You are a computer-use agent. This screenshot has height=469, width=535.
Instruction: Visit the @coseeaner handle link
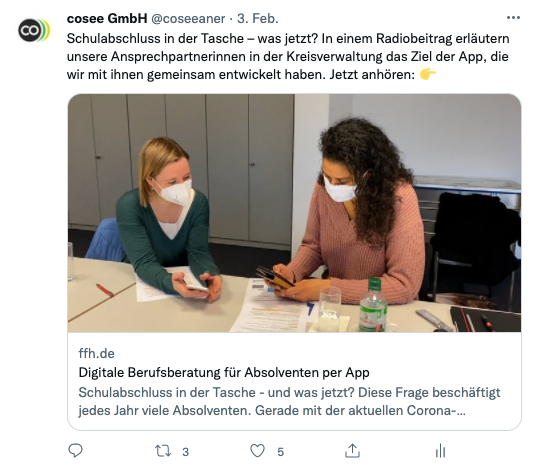pos(188,19)
